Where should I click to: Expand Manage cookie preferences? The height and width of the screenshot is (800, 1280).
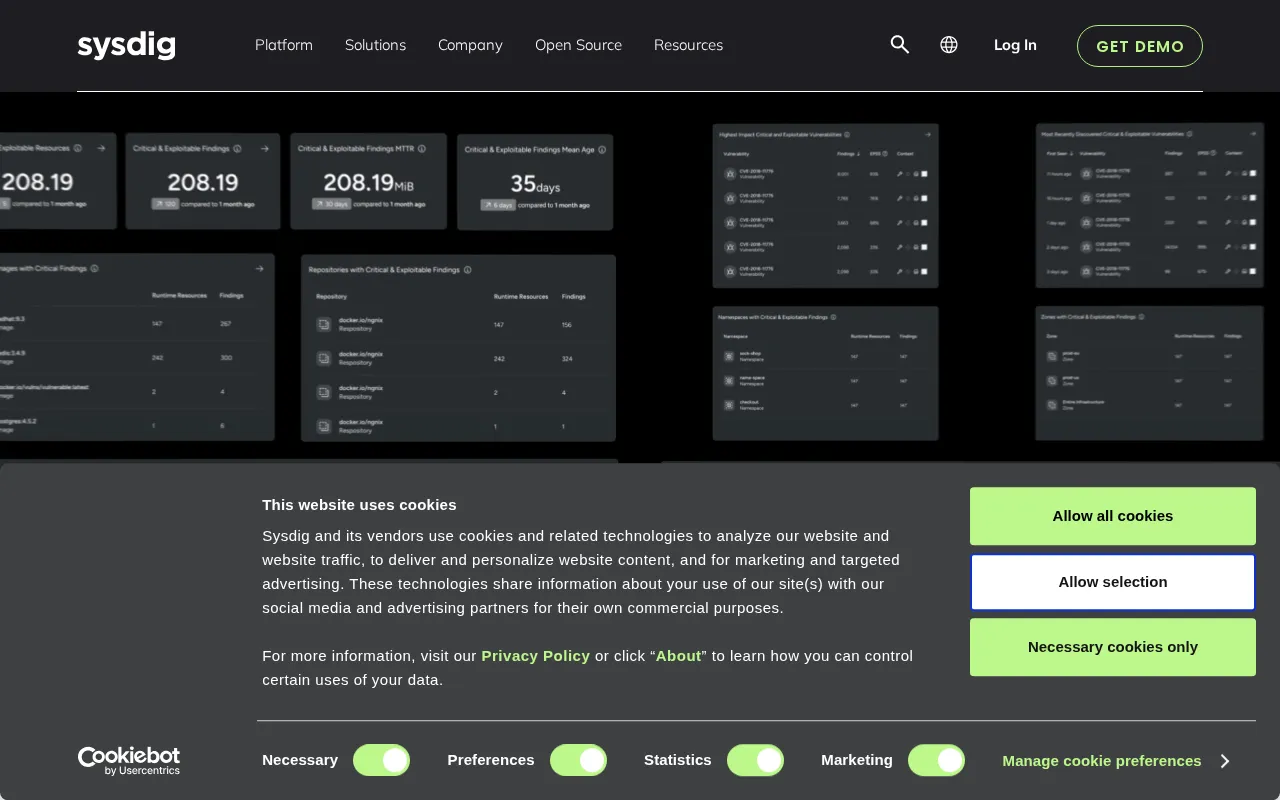(1116, 761)
